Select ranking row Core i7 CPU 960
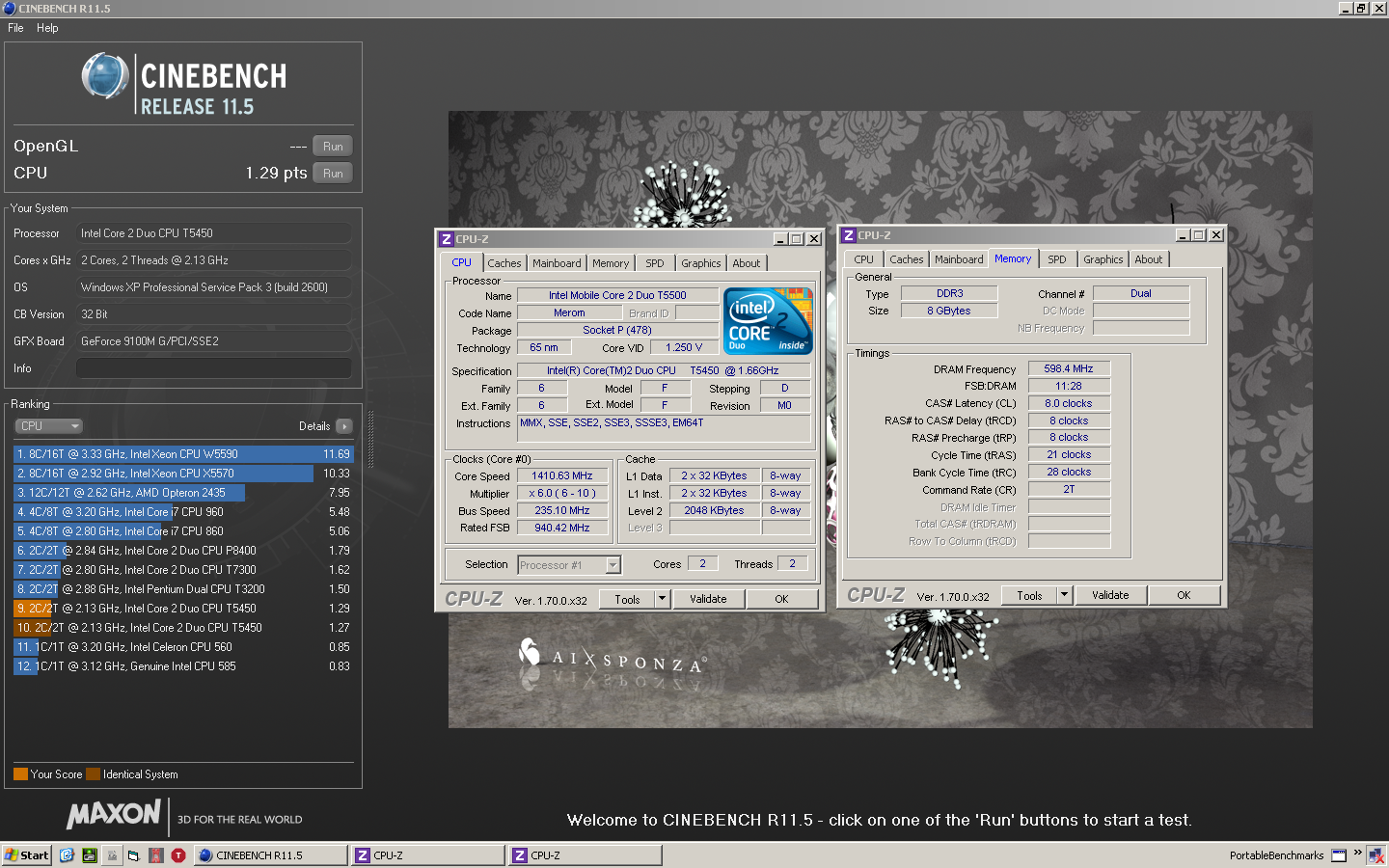The image size is (1389, 868). (183, 511)
